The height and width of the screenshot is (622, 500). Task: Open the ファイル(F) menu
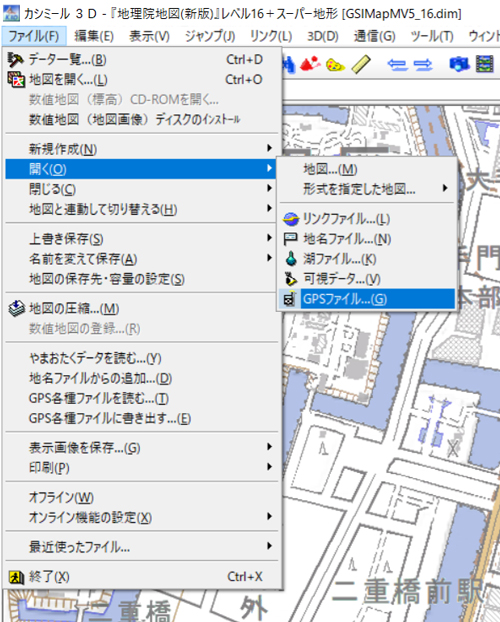(34, 36)
